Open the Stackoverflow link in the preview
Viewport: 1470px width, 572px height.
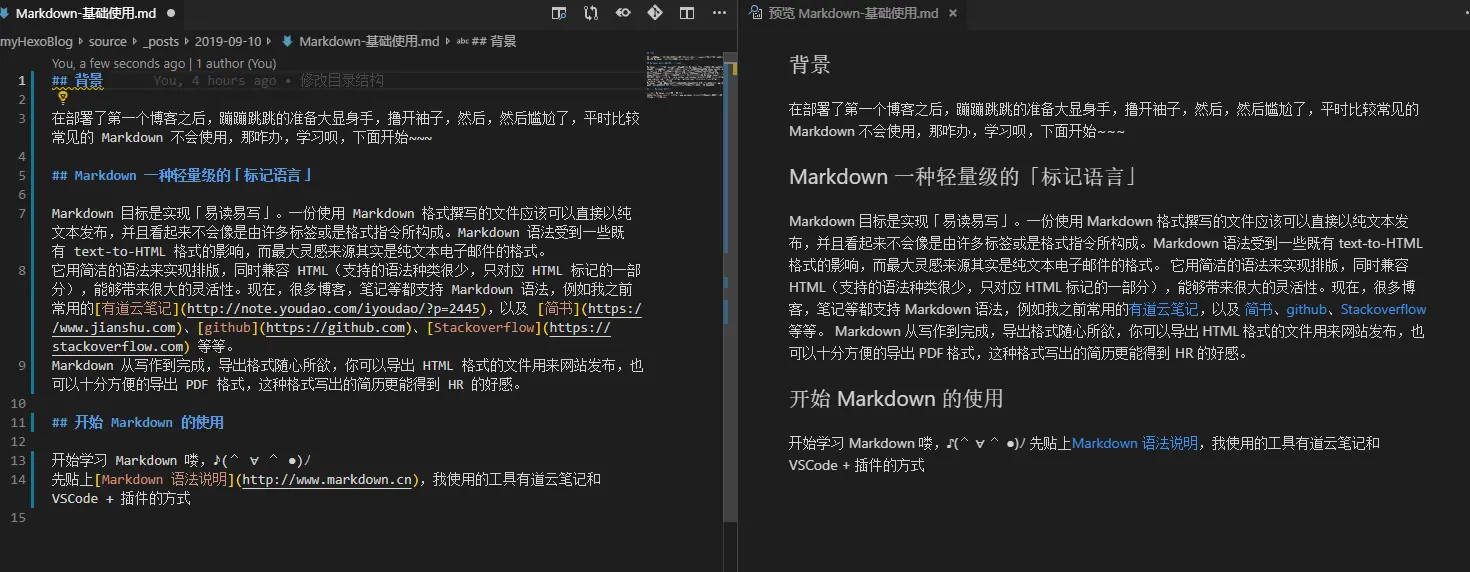pos(1384,309)
